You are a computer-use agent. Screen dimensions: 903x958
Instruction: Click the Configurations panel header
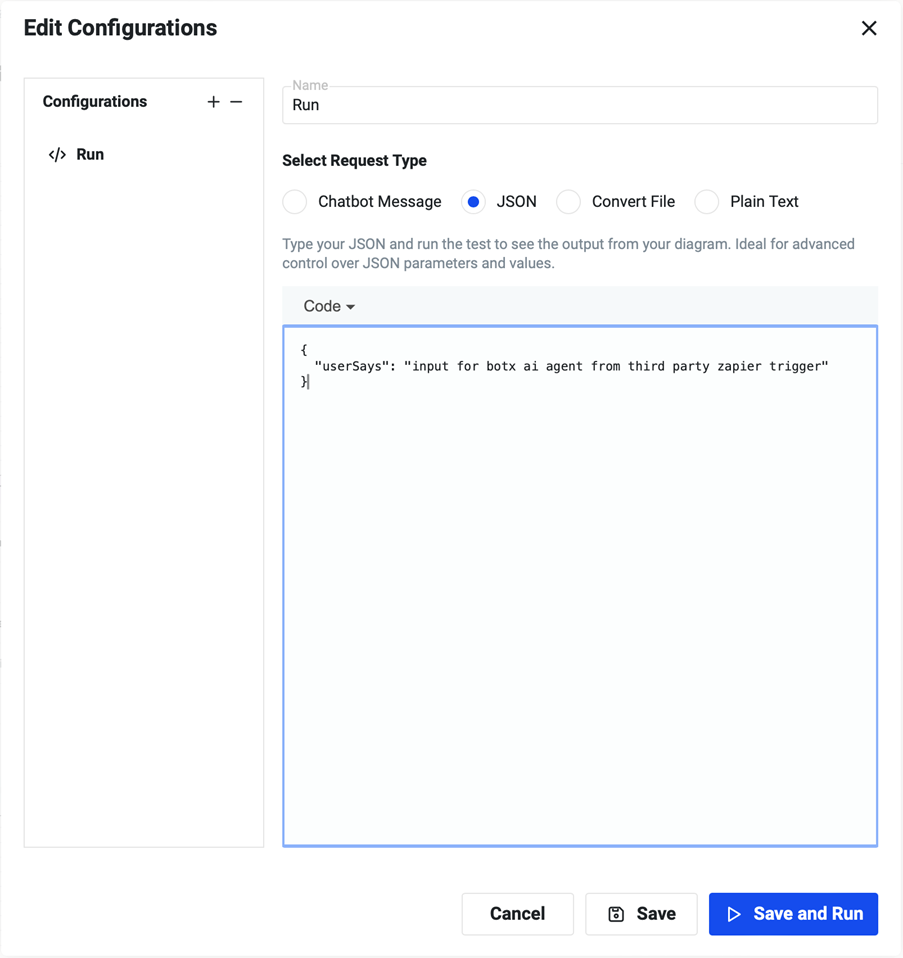point(94,101)
